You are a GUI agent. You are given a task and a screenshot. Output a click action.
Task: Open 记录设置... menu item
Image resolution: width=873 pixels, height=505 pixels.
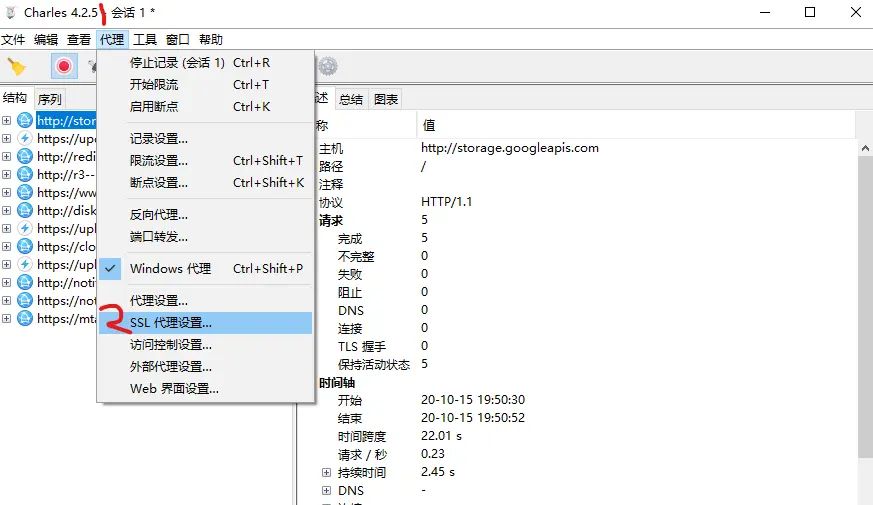pos(205,139)
